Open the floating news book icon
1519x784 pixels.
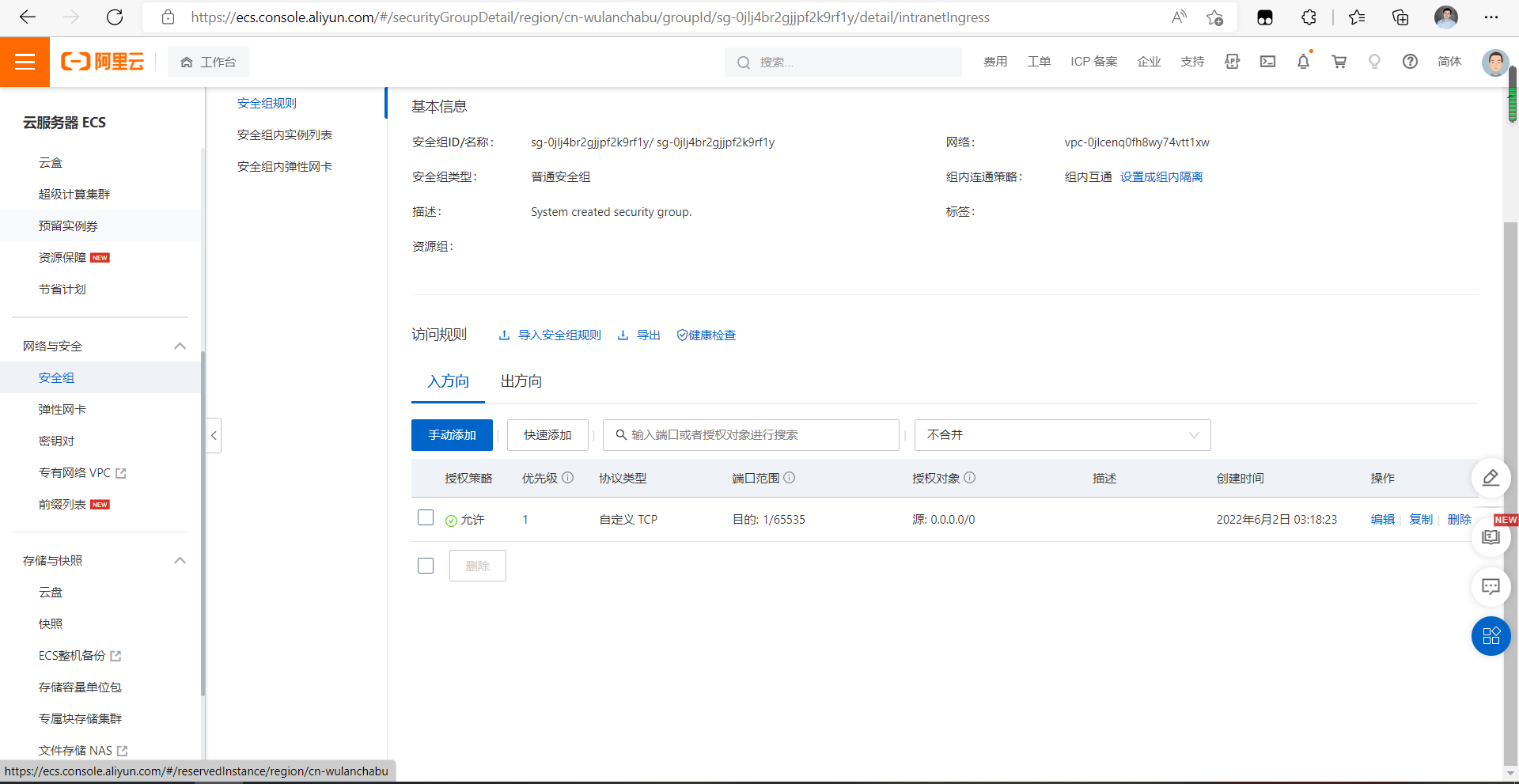1491,538
